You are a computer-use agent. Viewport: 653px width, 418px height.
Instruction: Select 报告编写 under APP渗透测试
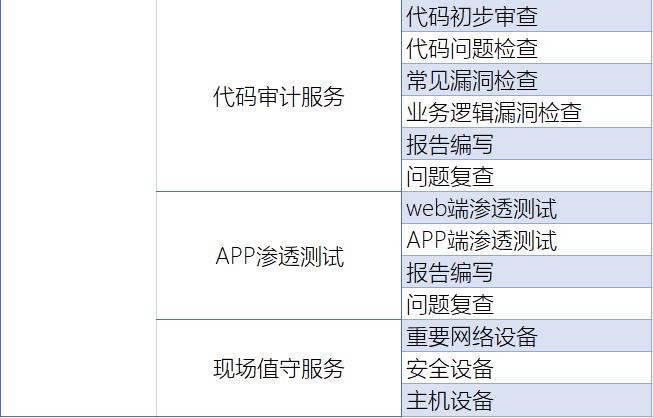(527, 272)
